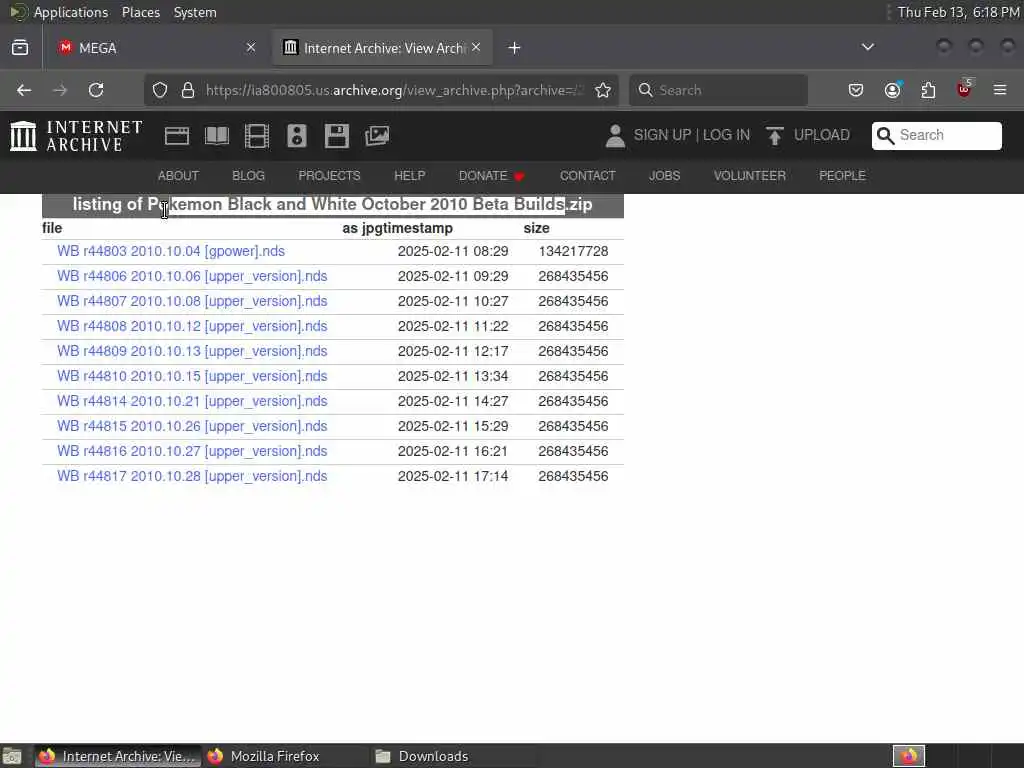Screen dimensions: 1024x768
Task: Open the Firefox account icon
Action: click(x=893, y=90)
